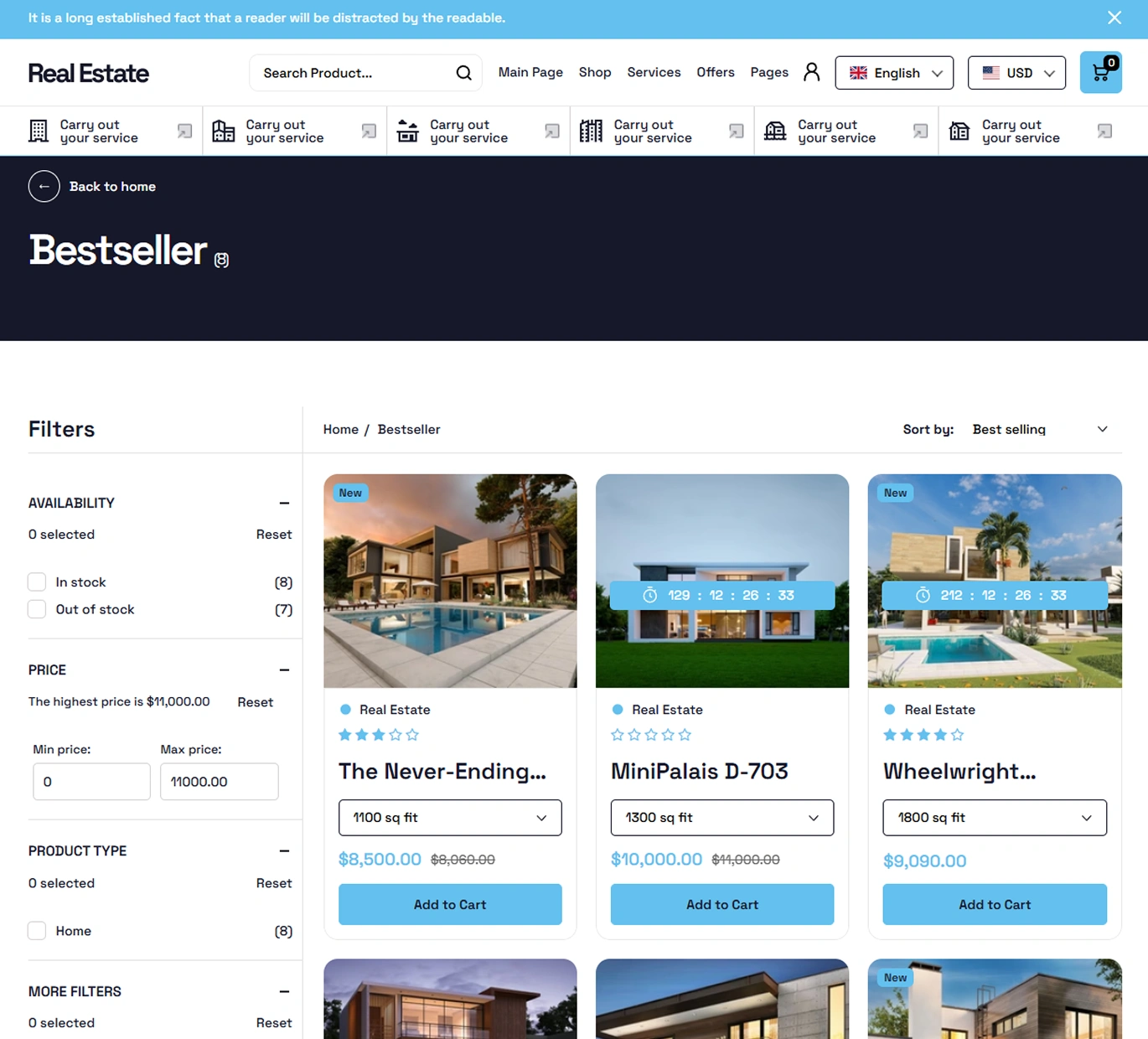Go to Main Page in navigation

(530, 72)
